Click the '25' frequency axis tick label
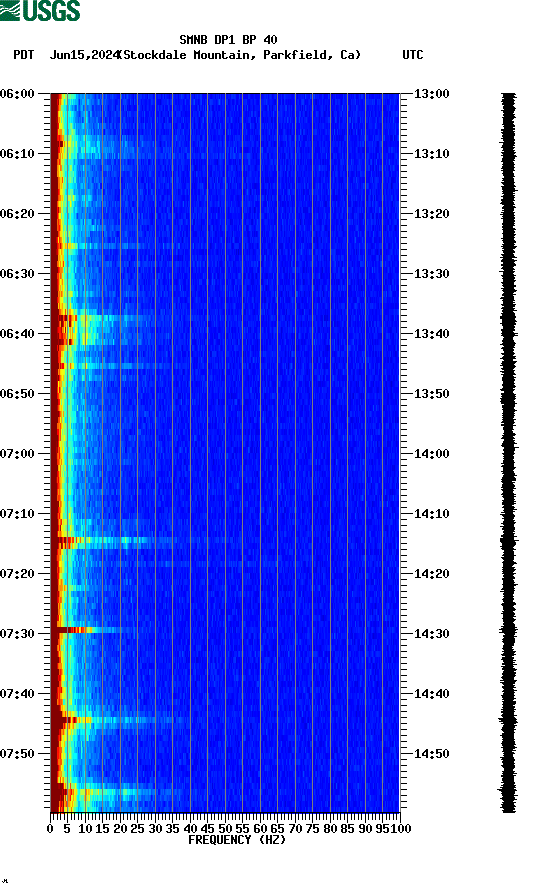The image size is (552, 892). point(137,829)
